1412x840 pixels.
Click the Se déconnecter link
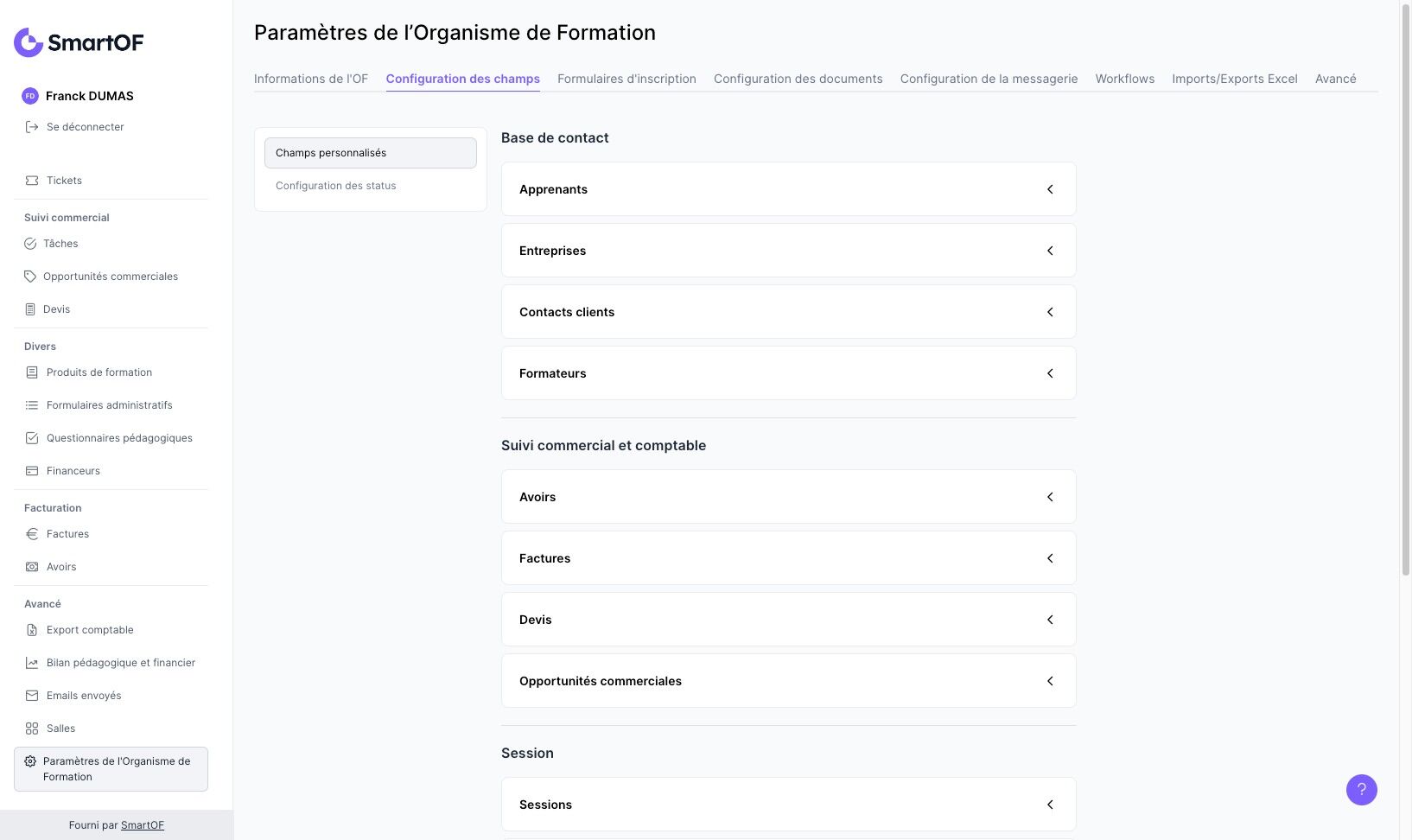(x=85, y=127)
